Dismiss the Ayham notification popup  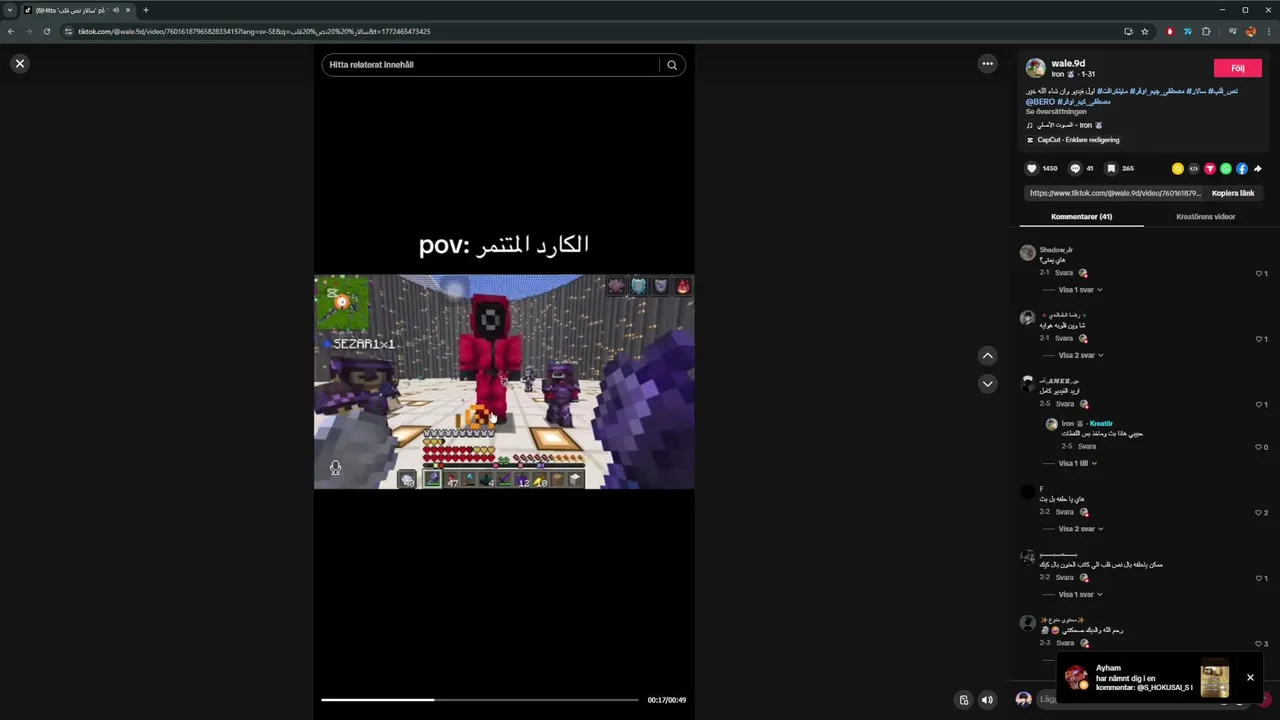click(x=1250, y=678)
